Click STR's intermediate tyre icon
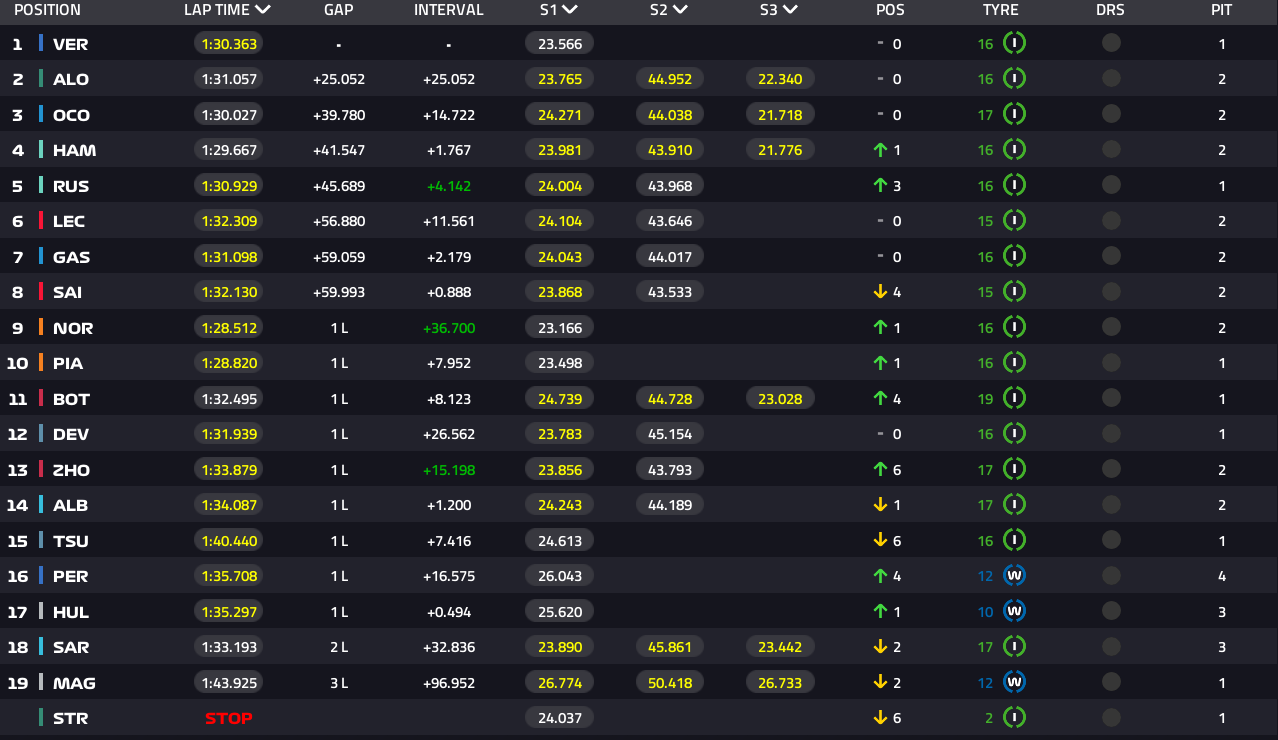Image resolution: width=1278 pixels, height=740 pixels. 1014,718
